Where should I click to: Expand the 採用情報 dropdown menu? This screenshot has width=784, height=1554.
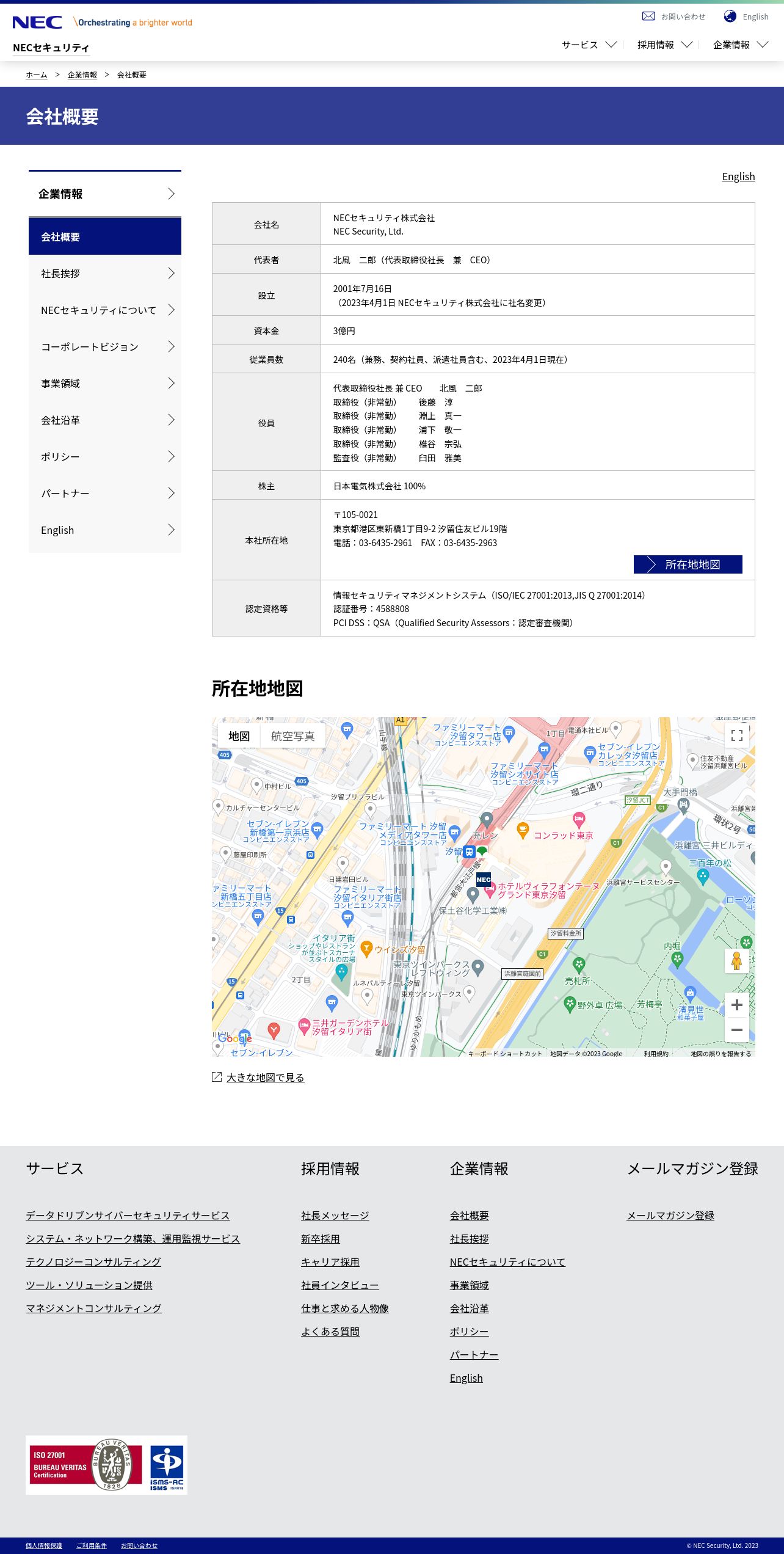tap(665, 45)
